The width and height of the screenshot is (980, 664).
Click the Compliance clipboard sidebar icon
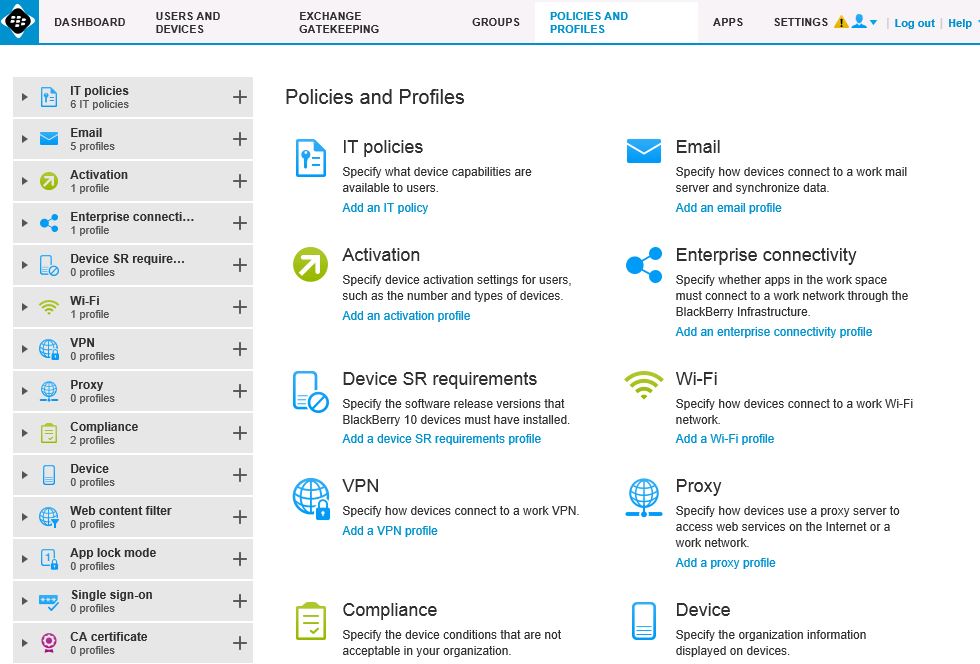[x=49, y=433]
